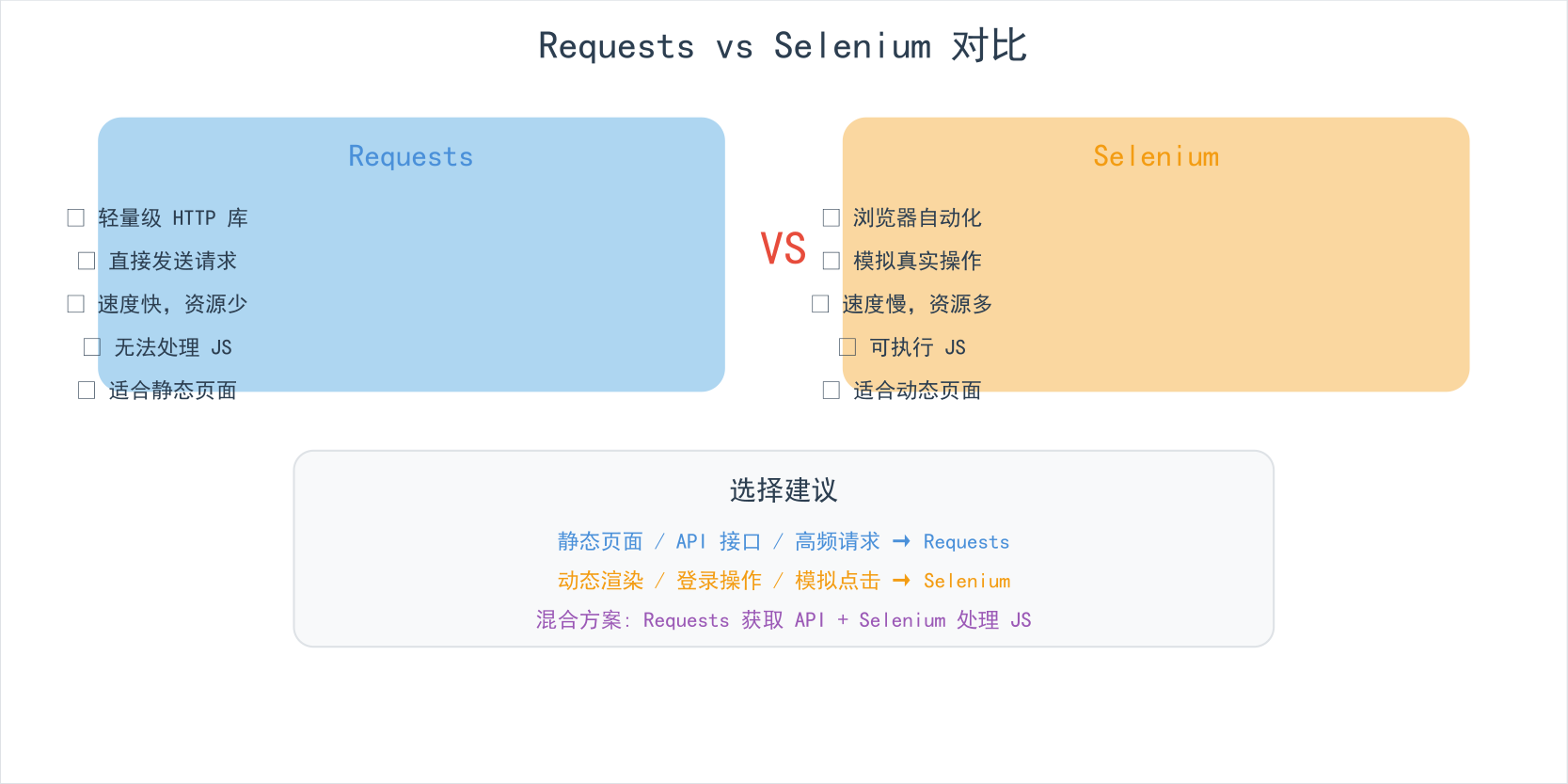Mark the 无法处理 JS checkbox
This screenshot has width=1568, height=784.
92,347
